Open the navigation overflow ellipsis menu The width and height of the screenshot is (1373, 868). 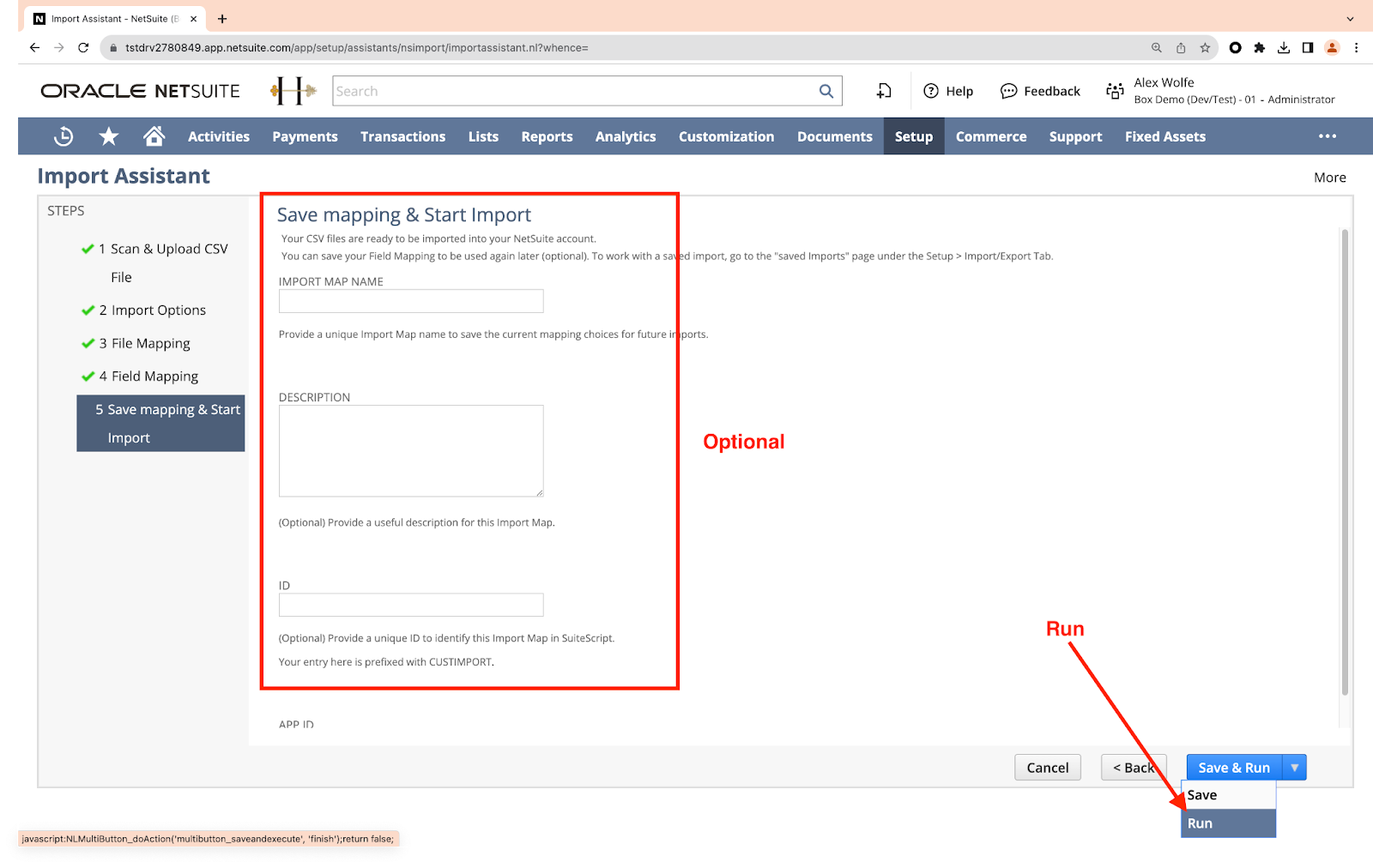pos(1328,136)
